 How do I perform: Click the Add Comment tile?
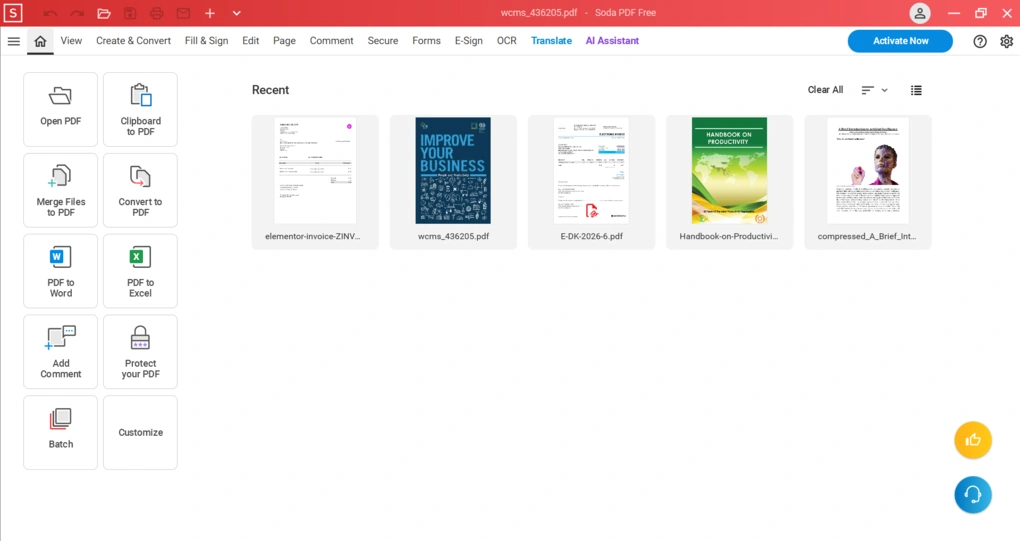(x=60, y=352)
